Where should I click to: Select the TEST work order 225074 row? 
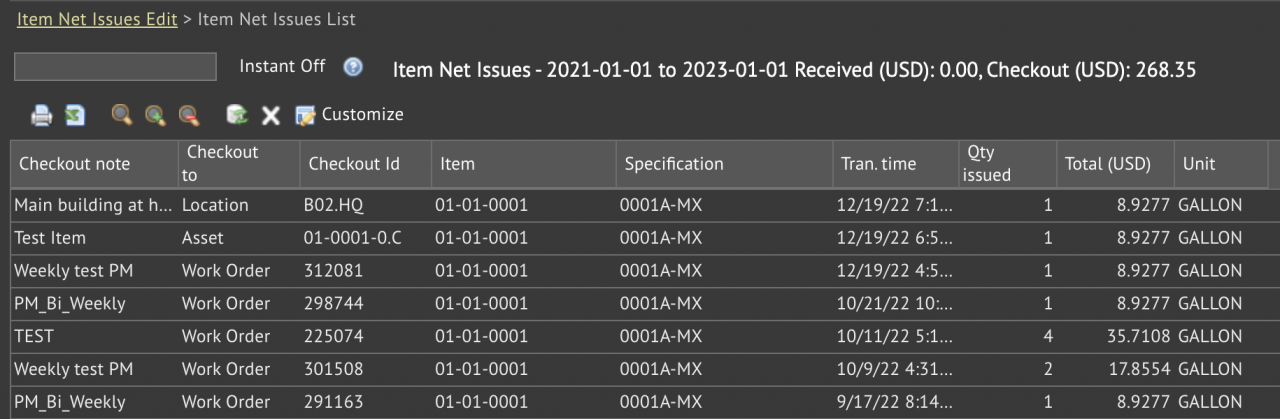tap(640, 336)
